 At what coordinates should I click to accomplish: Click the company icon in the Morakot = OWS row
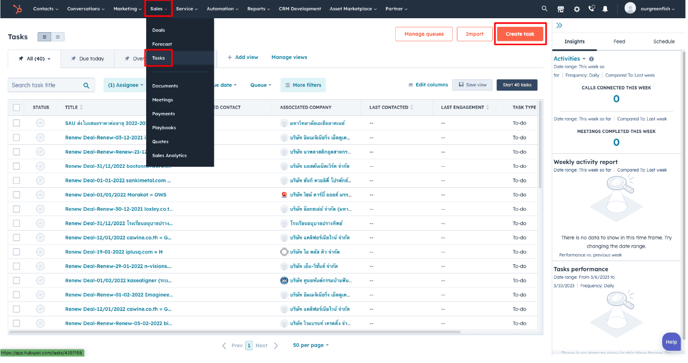(x=284, y=195)
